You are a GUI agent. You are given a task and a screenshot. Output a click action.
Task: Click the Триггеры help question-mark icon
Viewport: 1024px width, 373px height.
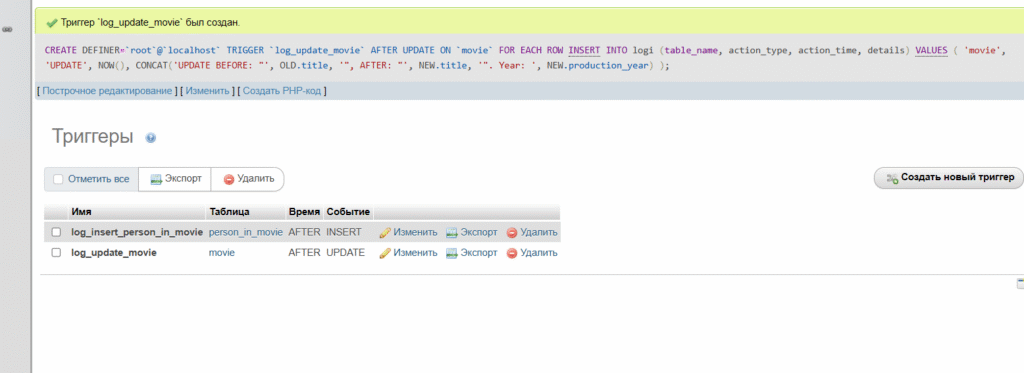pyautogui.click(x=151, y=138)
